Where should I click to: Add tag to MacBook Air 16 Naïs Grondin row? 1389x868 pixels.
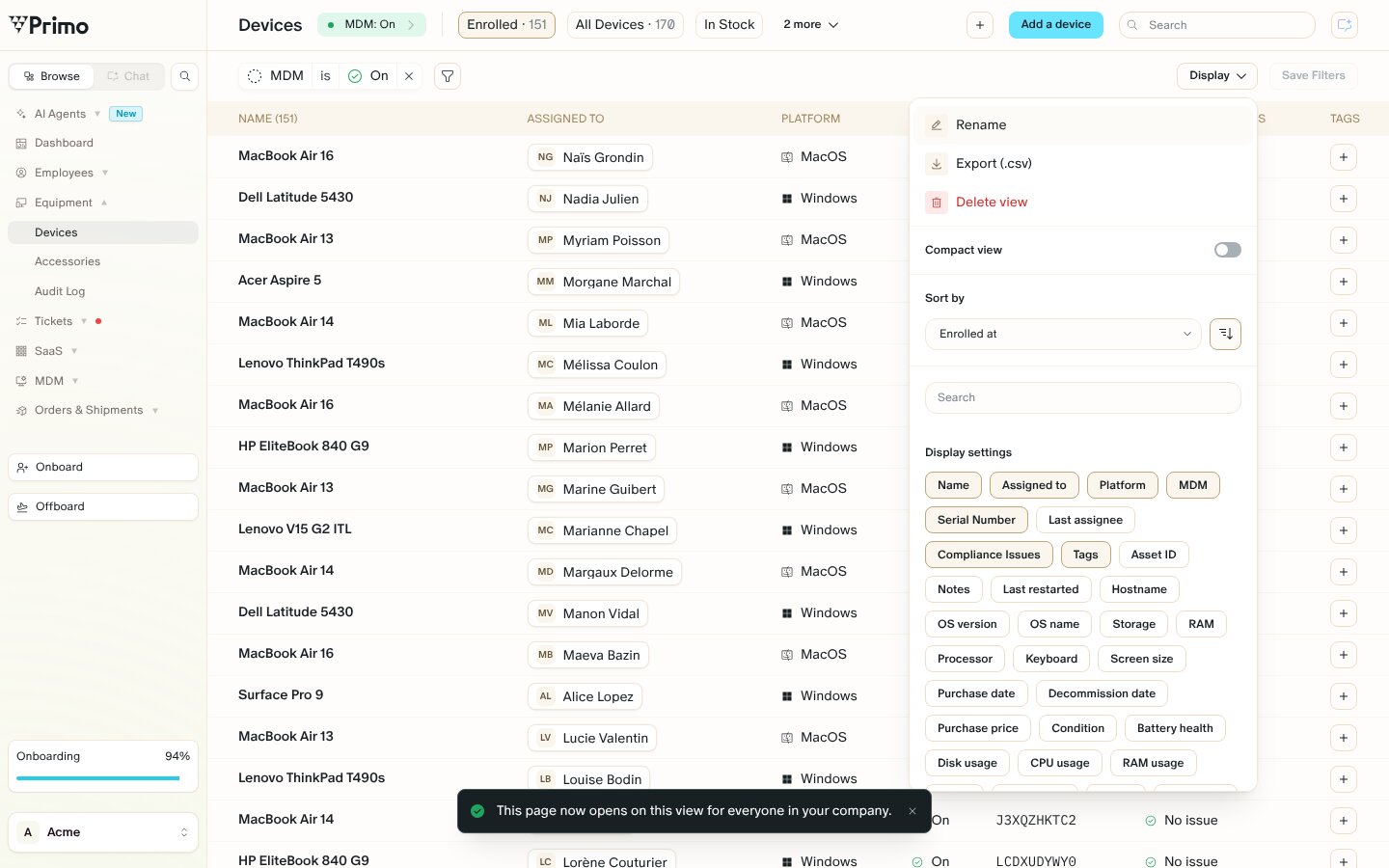point(1344,157)
